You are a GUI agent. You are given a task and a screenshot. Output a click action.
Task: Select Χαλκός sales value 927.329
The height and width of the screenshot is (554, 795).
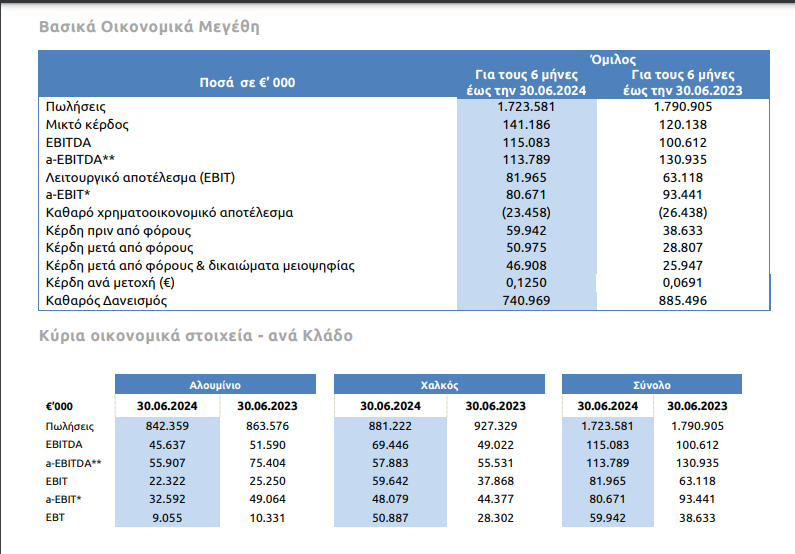coord(495,426)
